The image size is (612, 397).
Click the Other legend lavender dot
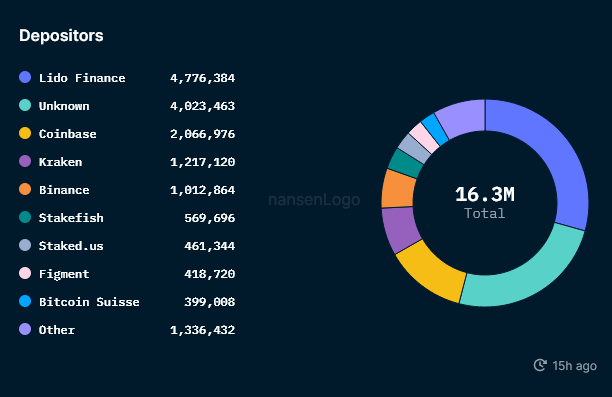click(x=25, y=329)
